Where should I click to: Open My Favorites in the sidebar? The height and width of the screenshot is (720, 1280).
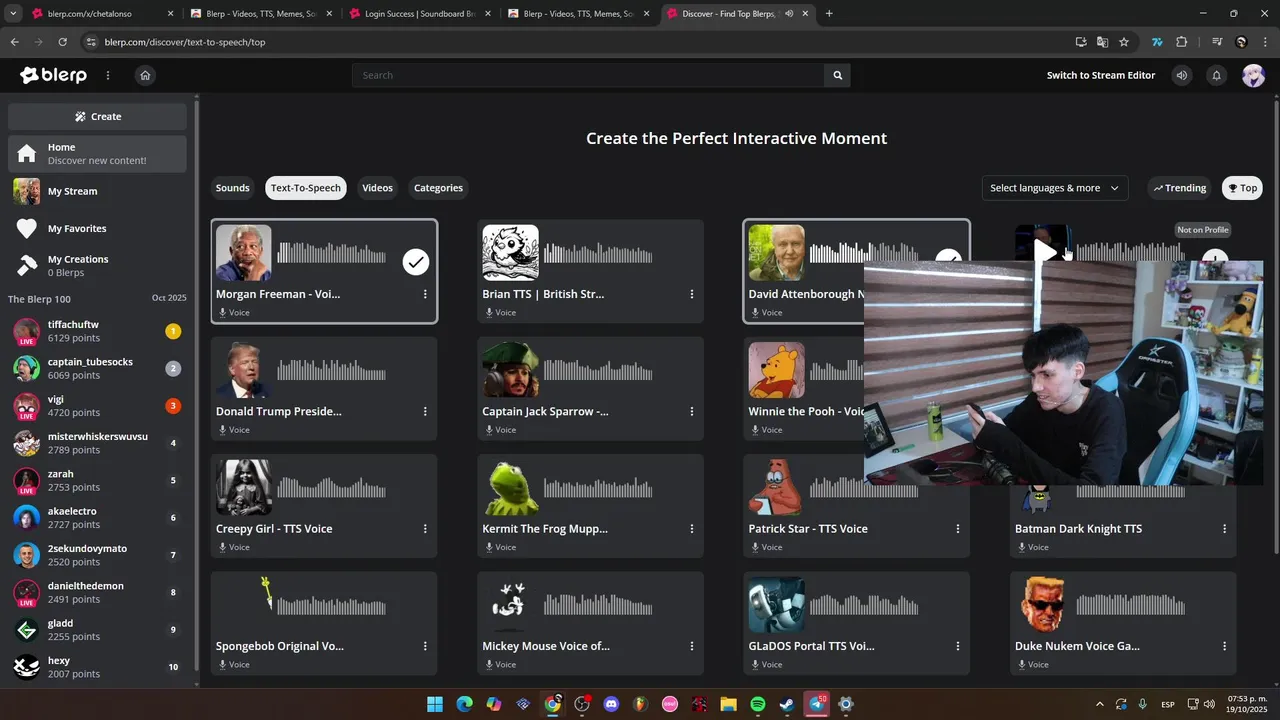(x=97, y=229)
